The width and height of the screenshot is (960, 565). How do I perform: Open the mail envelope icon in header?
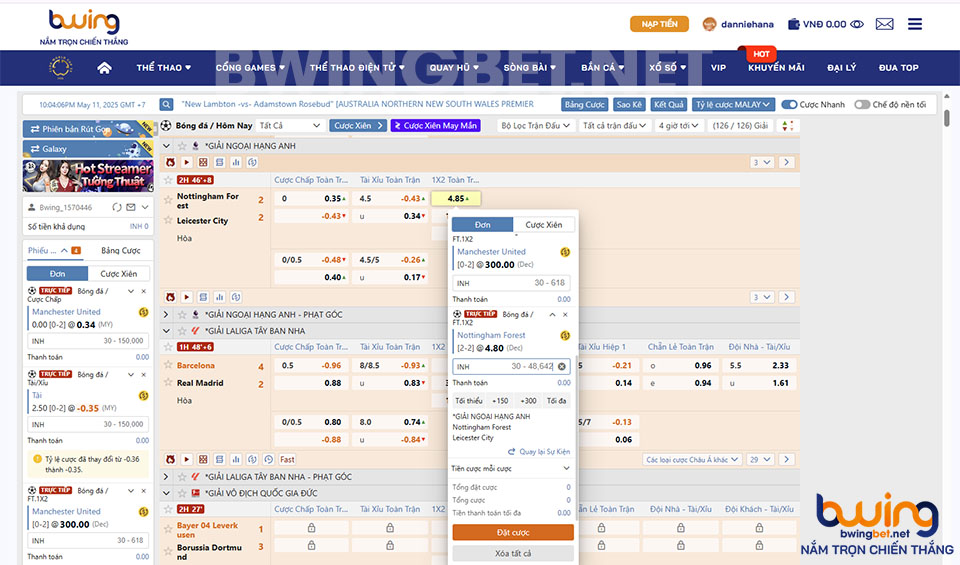pyautogui.click(x=884, y=24)
